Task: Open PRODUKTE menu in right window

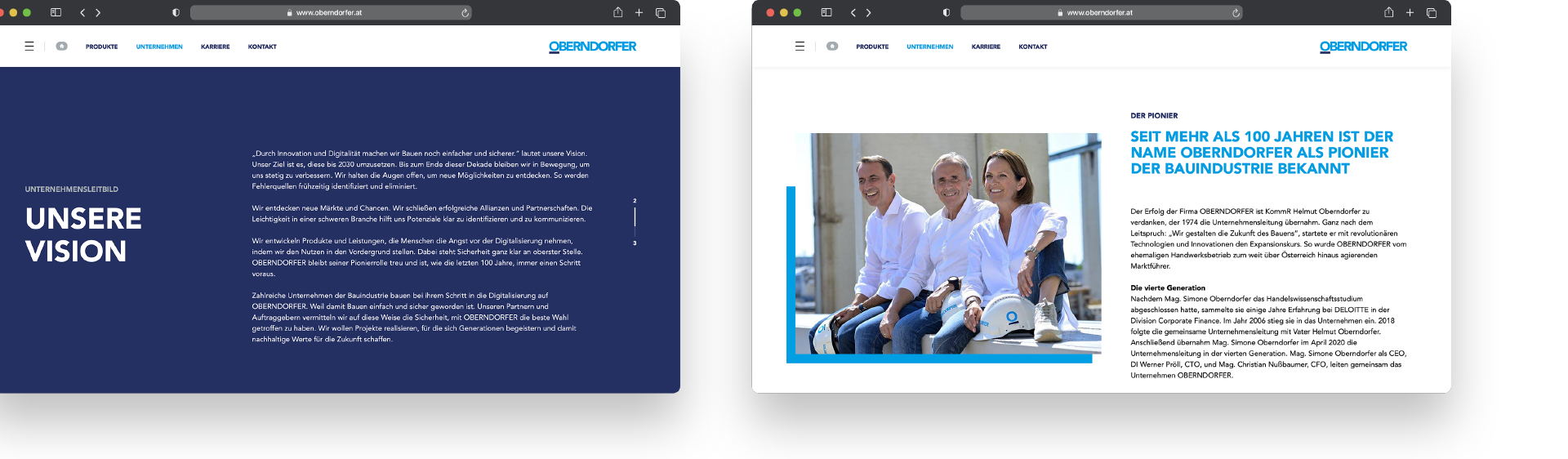Action: 872,47
